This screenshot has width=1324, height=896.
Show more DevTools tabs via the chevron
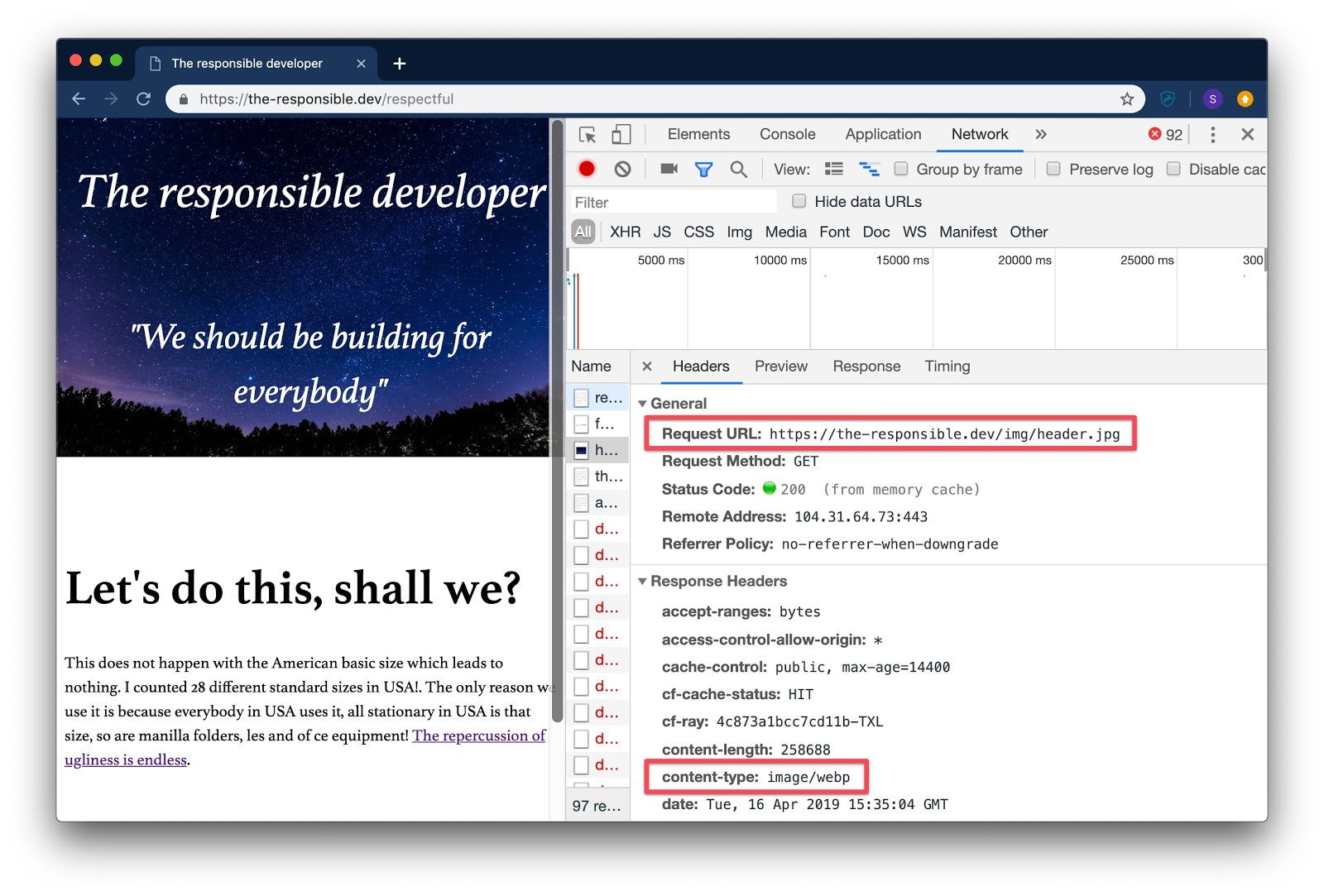click(x=1040, y=134)
